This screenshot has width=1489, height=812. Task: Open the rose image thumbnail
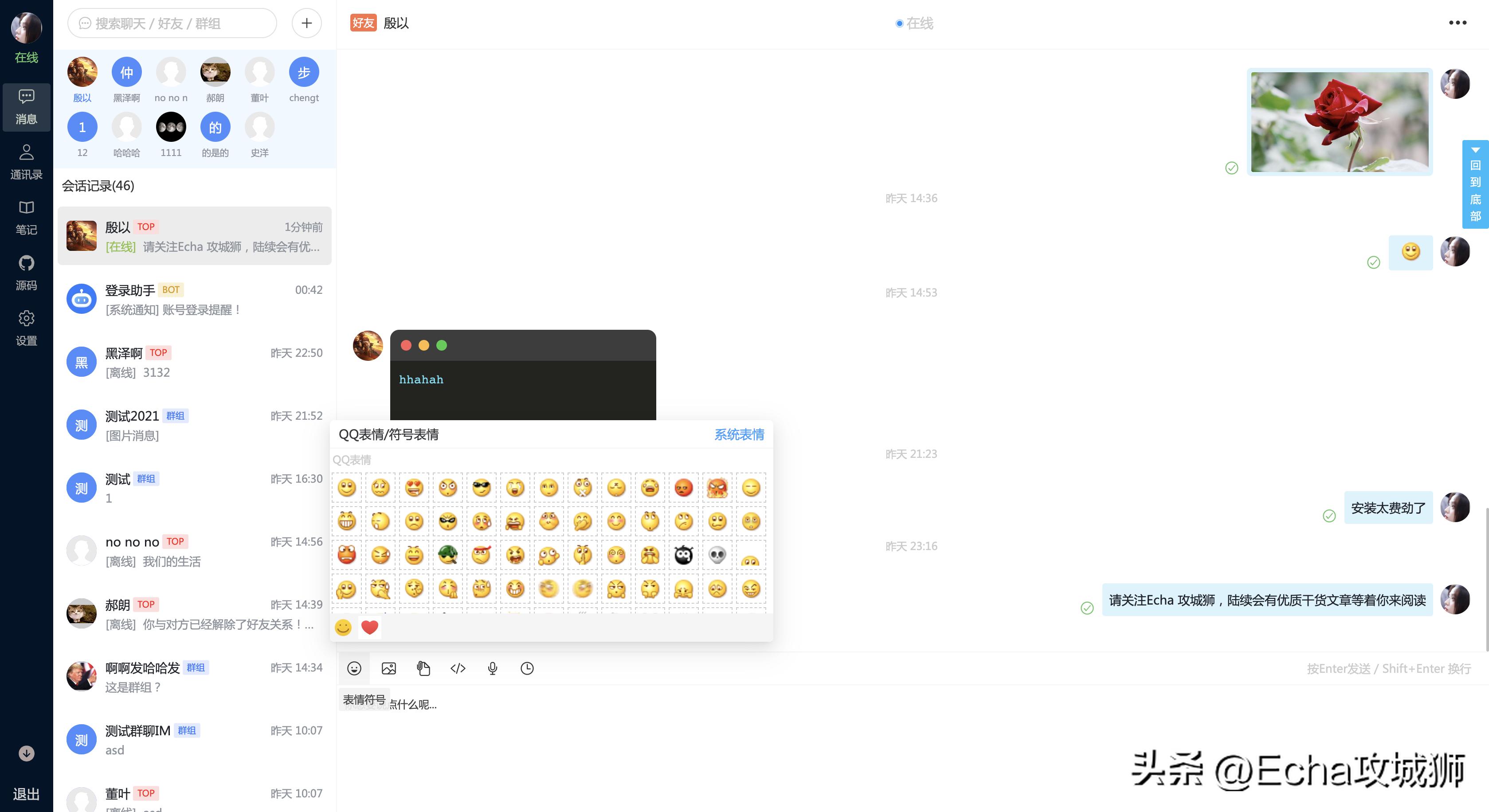[x=1339, y=121]
